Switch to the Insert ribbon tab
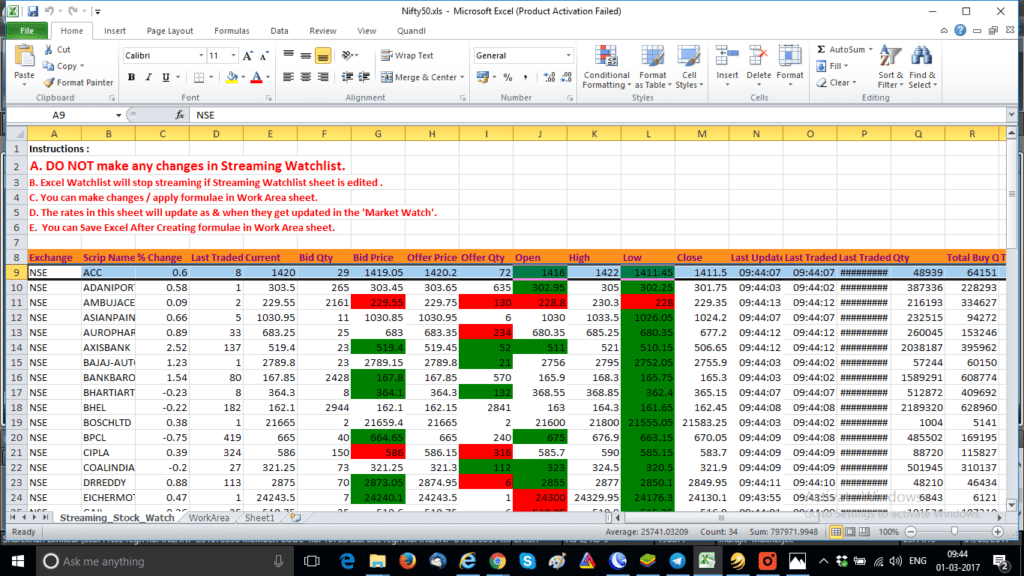This screenshot has width=1024, height=576. (114, 31)
